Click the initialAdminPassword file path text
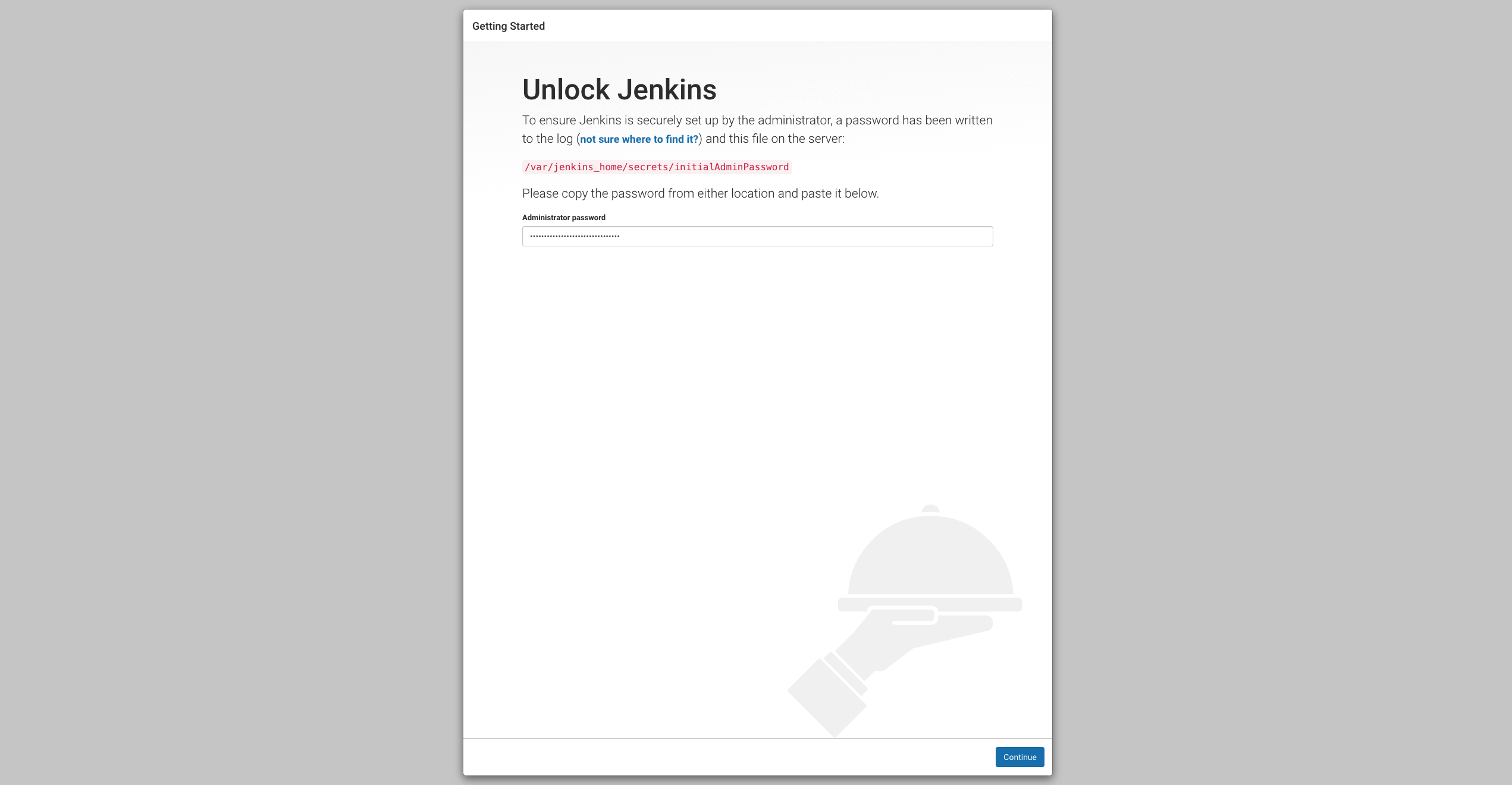Screen dimensions: 1512x785 click(x=732, y=167)
